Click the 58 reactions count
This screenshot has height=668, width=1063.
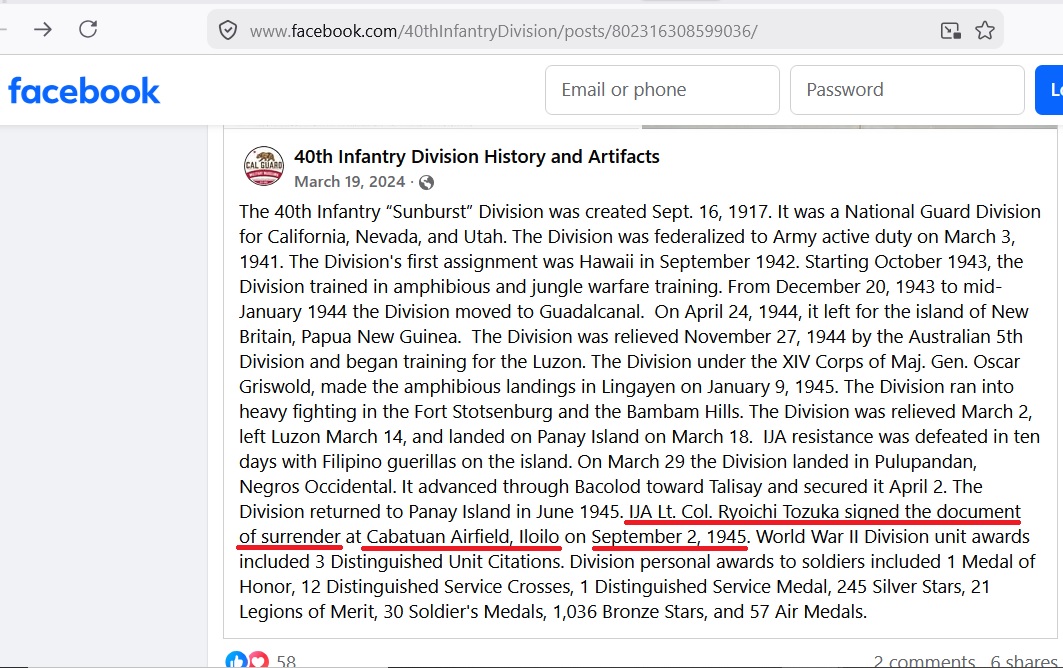[286, 661]
